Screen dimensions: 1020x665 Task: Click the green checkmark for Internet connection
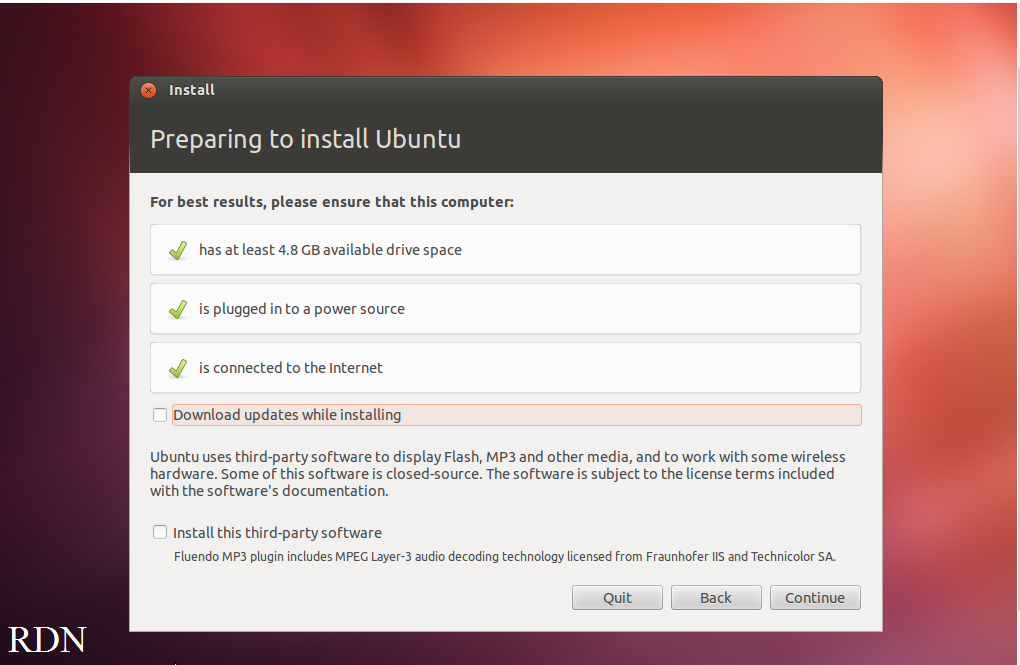(177, 367)
